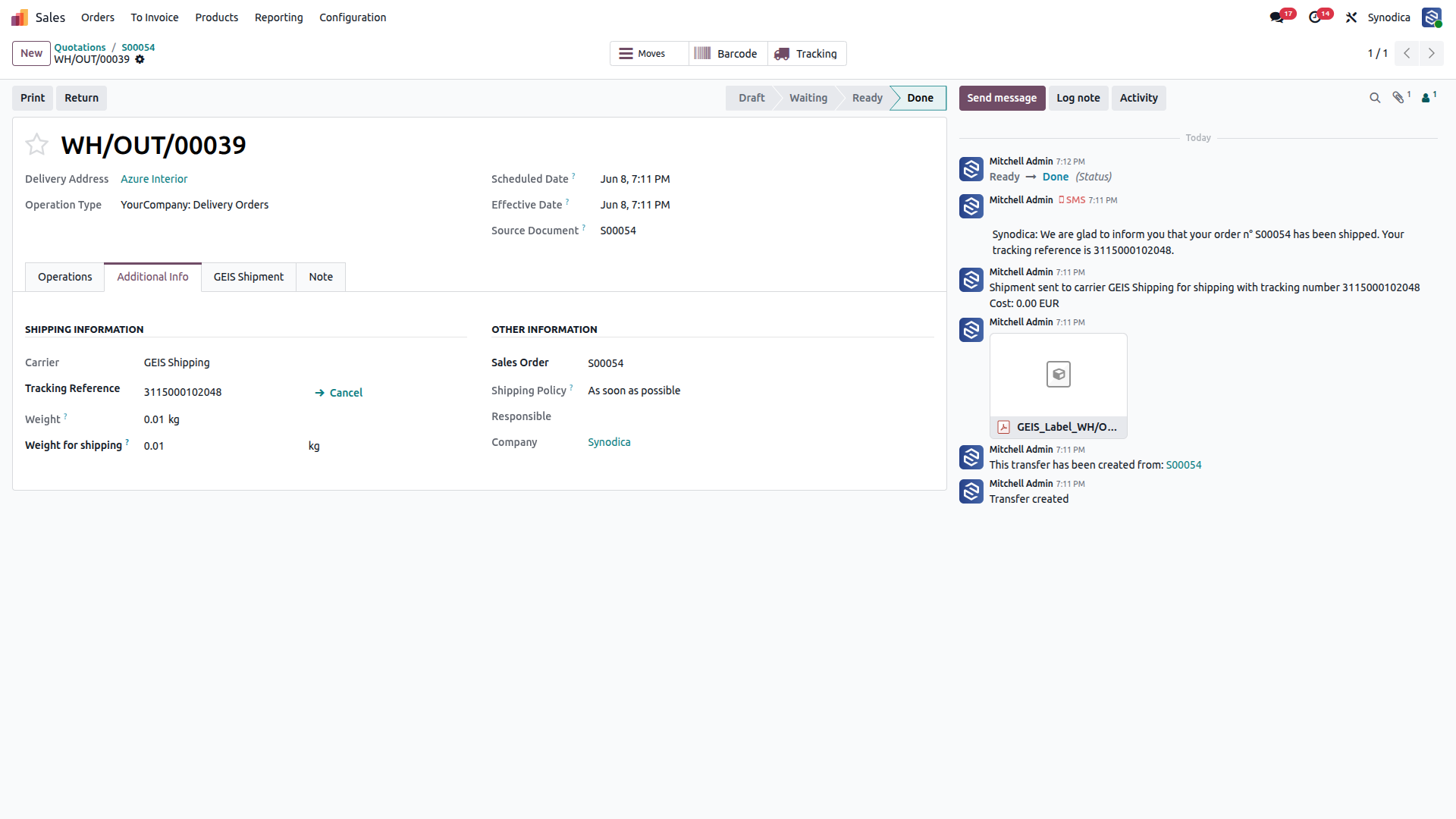
Task: Open the conversations messages icon
Action: tap(1277, 17)
